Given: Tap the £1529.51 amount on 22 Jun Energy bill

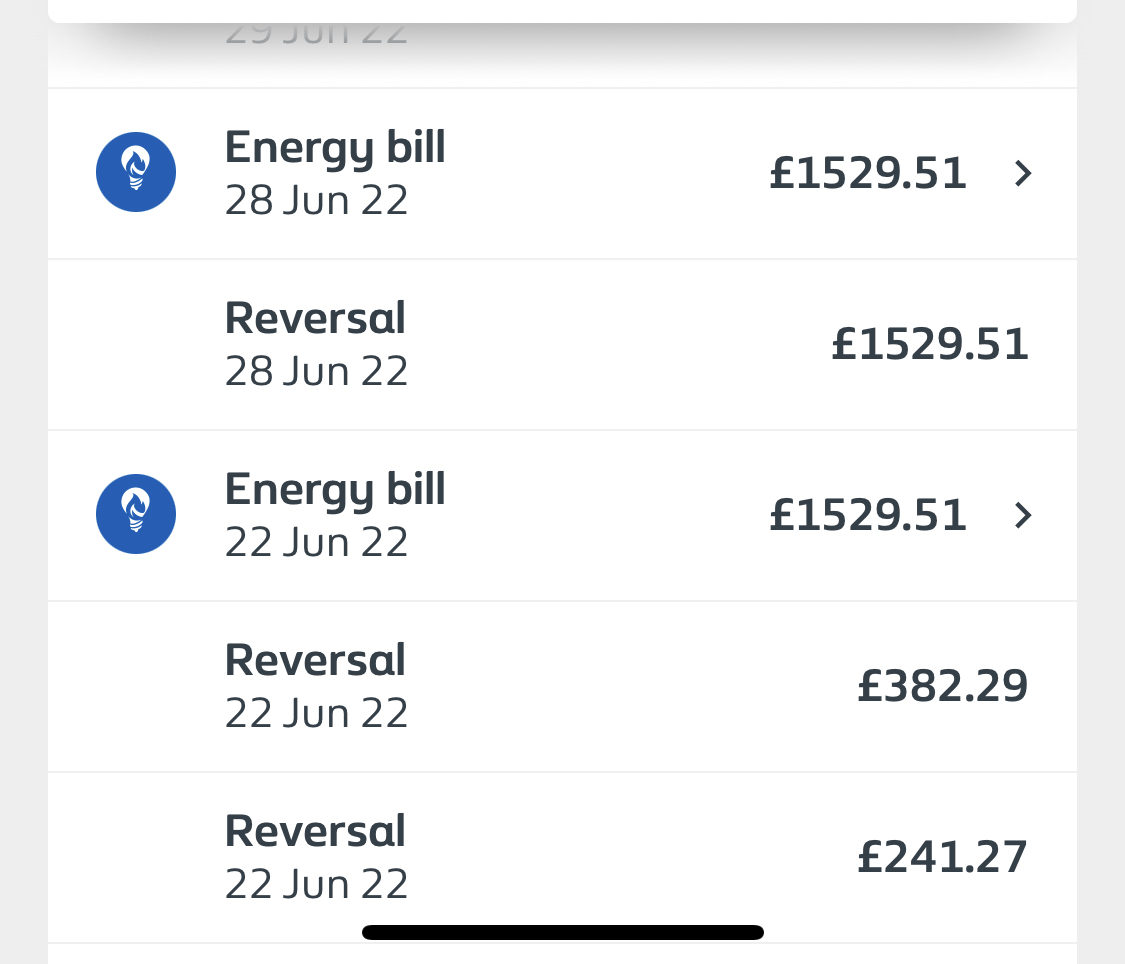Looking at the screenshot, I should coord(868,516).
